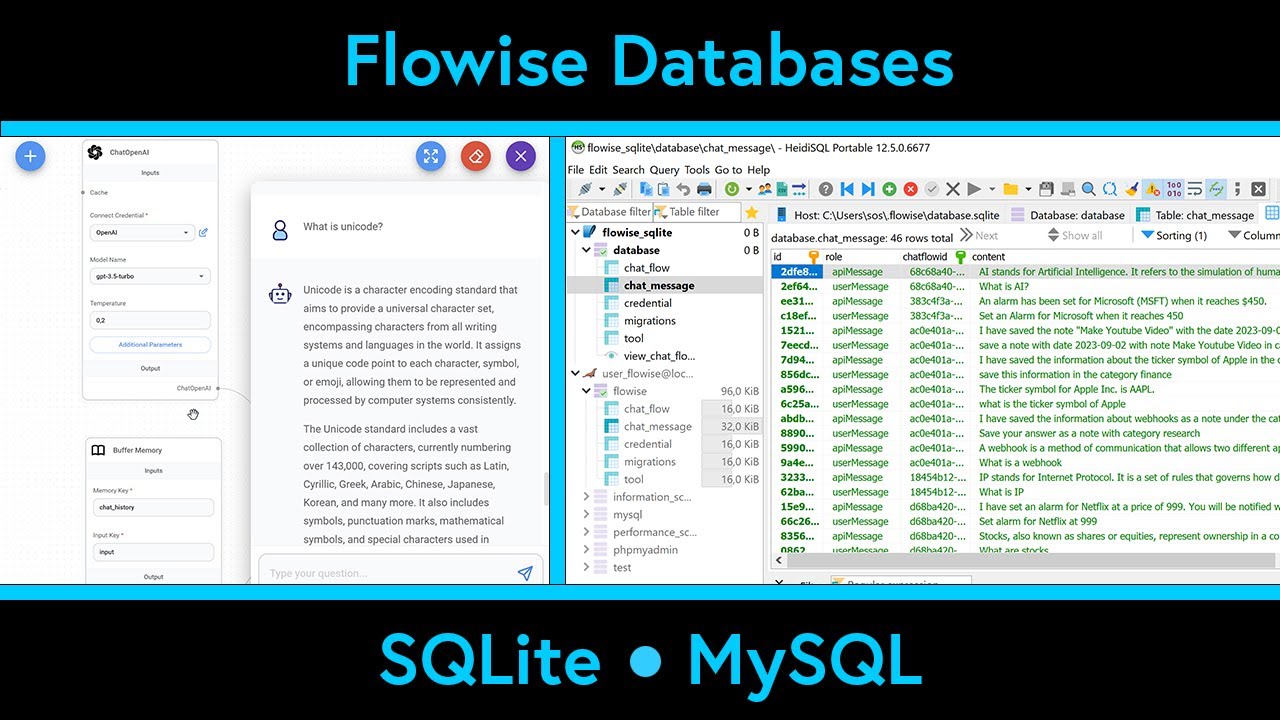Screen dimensions: 1280x720
Task: Switch to the Database: database tab
Action: point(1067,215)
